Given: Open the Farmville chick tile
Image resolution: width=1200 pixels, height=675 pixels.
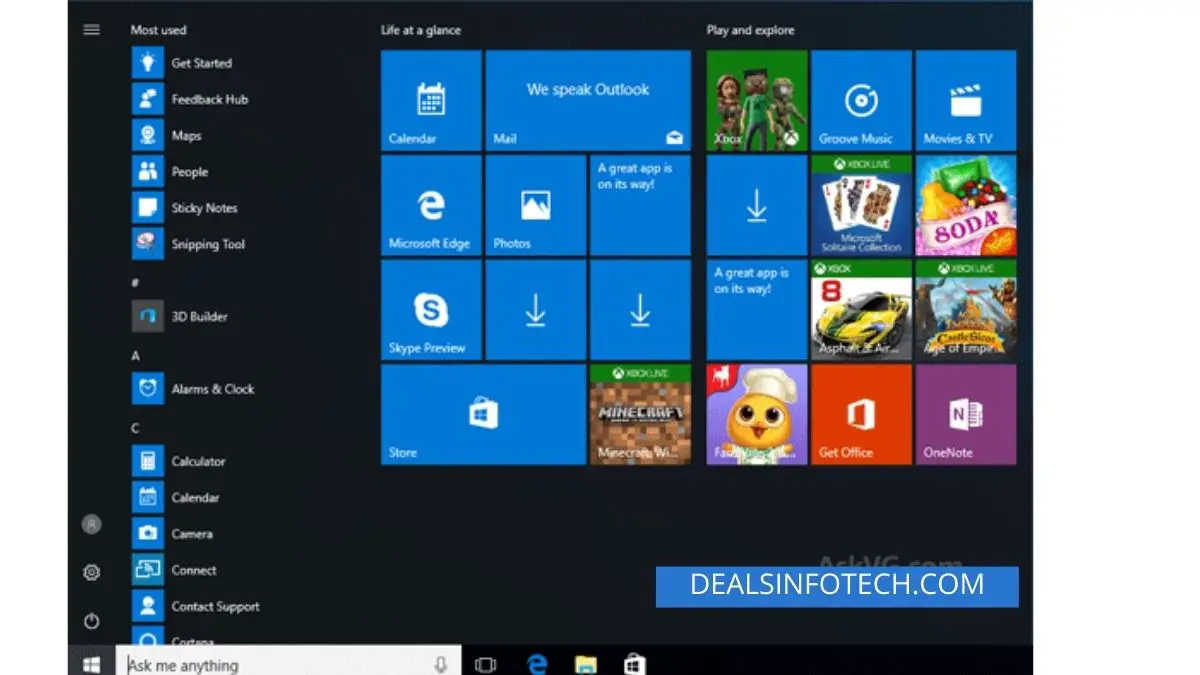Looking at the screenshot, I should coord(757,414).
